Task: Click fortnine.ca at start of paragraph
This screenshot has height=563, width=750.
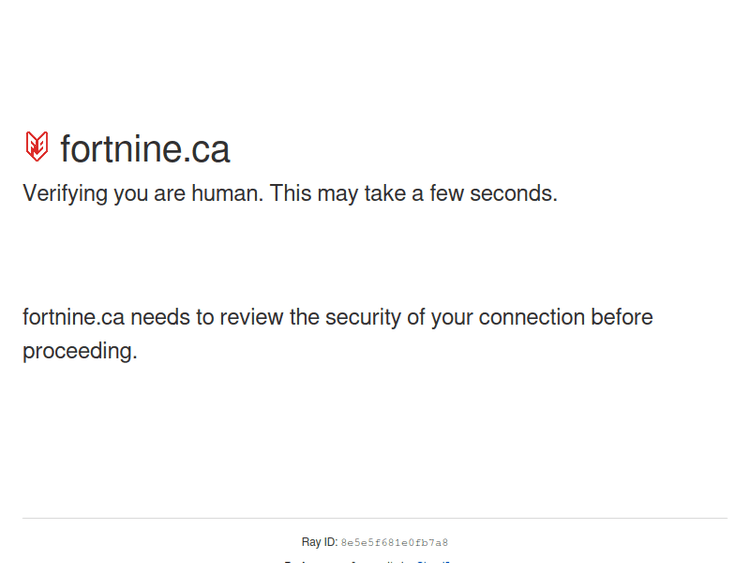Action: 73,317
